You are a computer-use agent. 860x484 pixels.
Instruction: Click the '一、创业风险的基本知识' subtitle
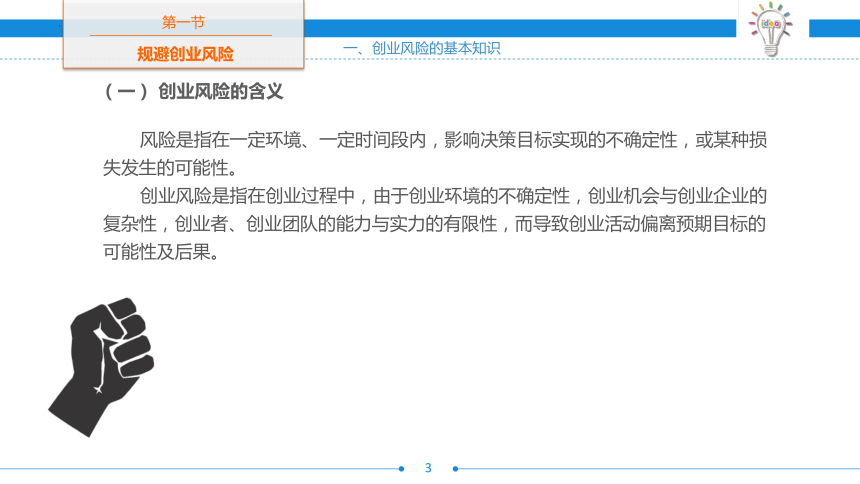pyautogui.click(x=421, y=48)
